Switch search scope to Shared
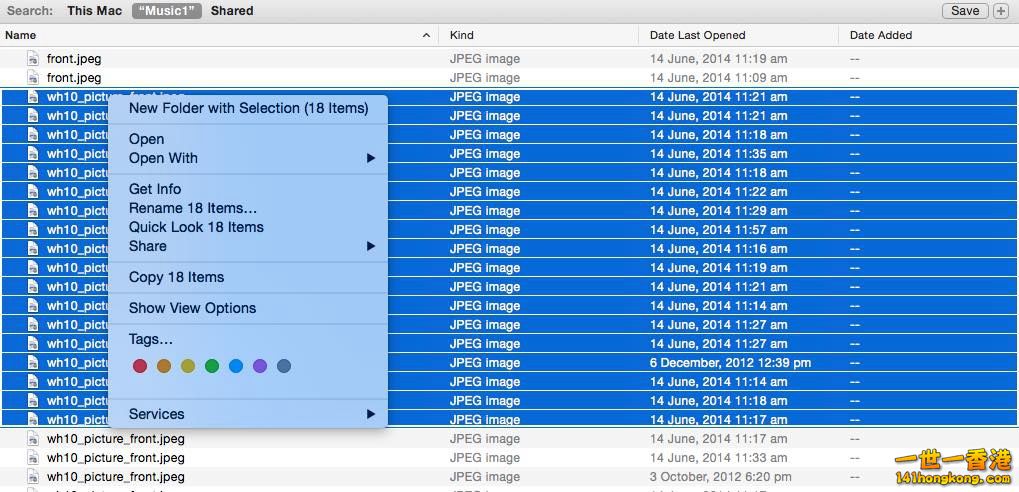 coord(232,11)
